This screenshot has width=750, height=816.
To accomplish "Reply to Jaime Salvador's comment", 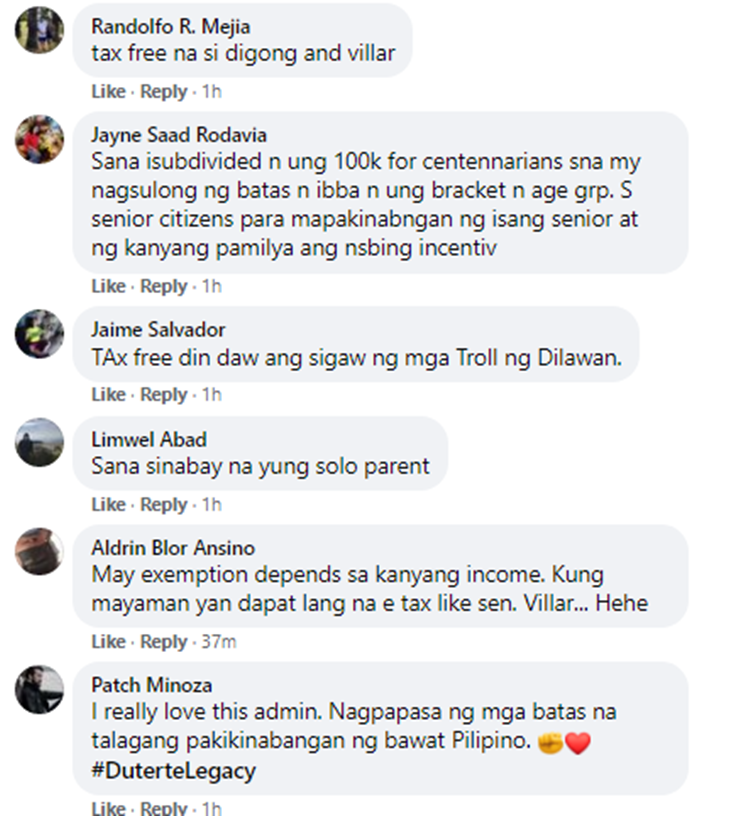I will [163, 394].
